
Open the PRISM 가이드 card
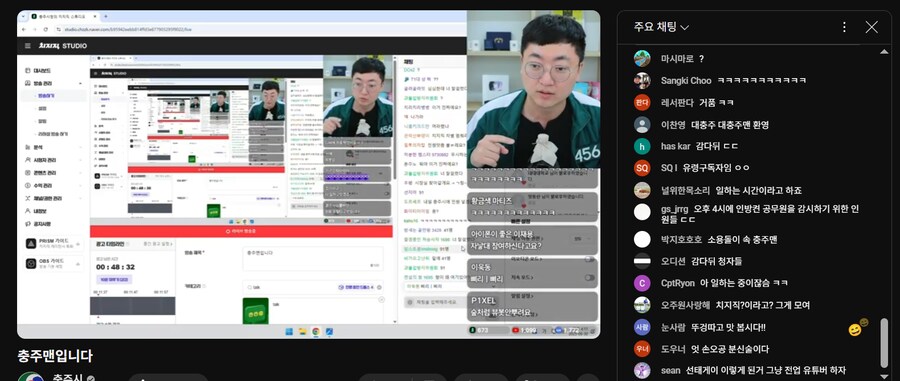point(53,243)
